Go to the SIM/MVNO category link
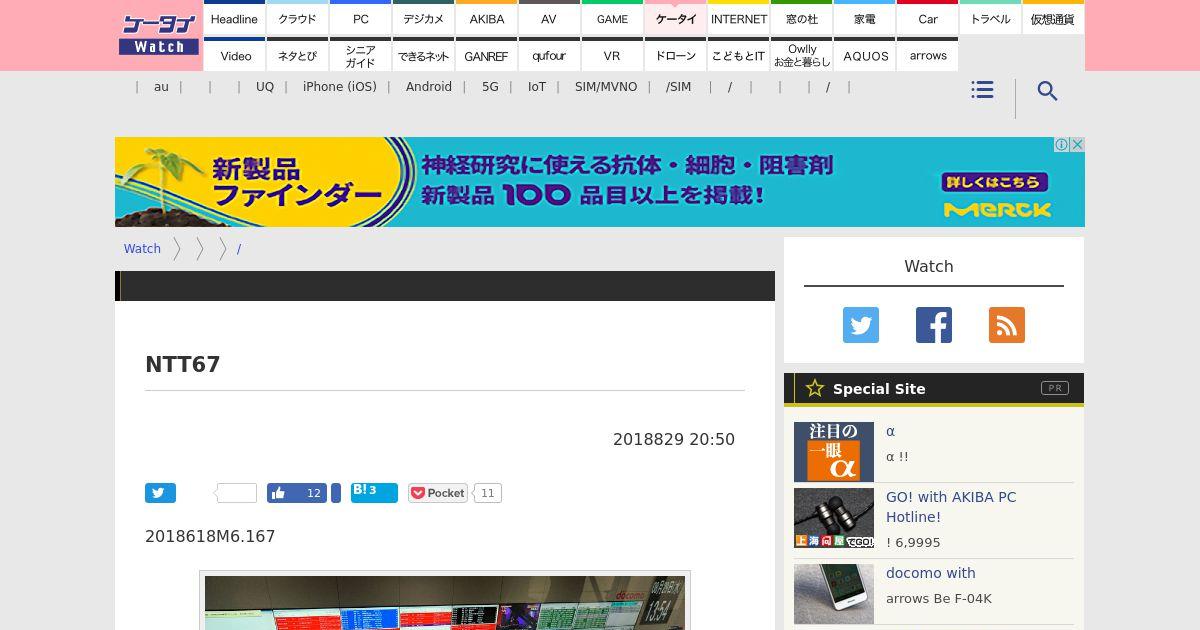 point(606,87)
